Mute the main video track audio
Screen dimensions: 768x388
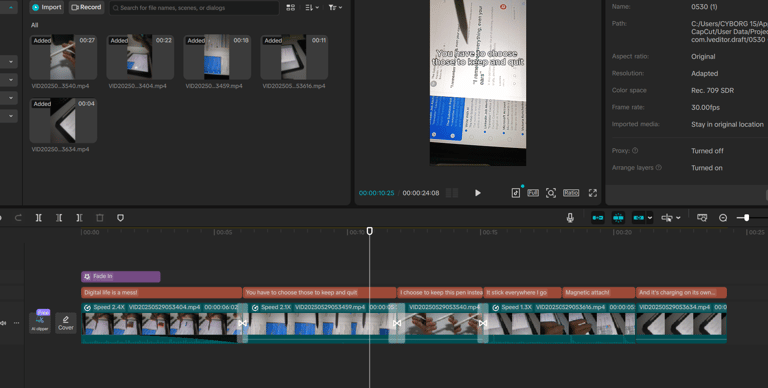tap(3, 323)
